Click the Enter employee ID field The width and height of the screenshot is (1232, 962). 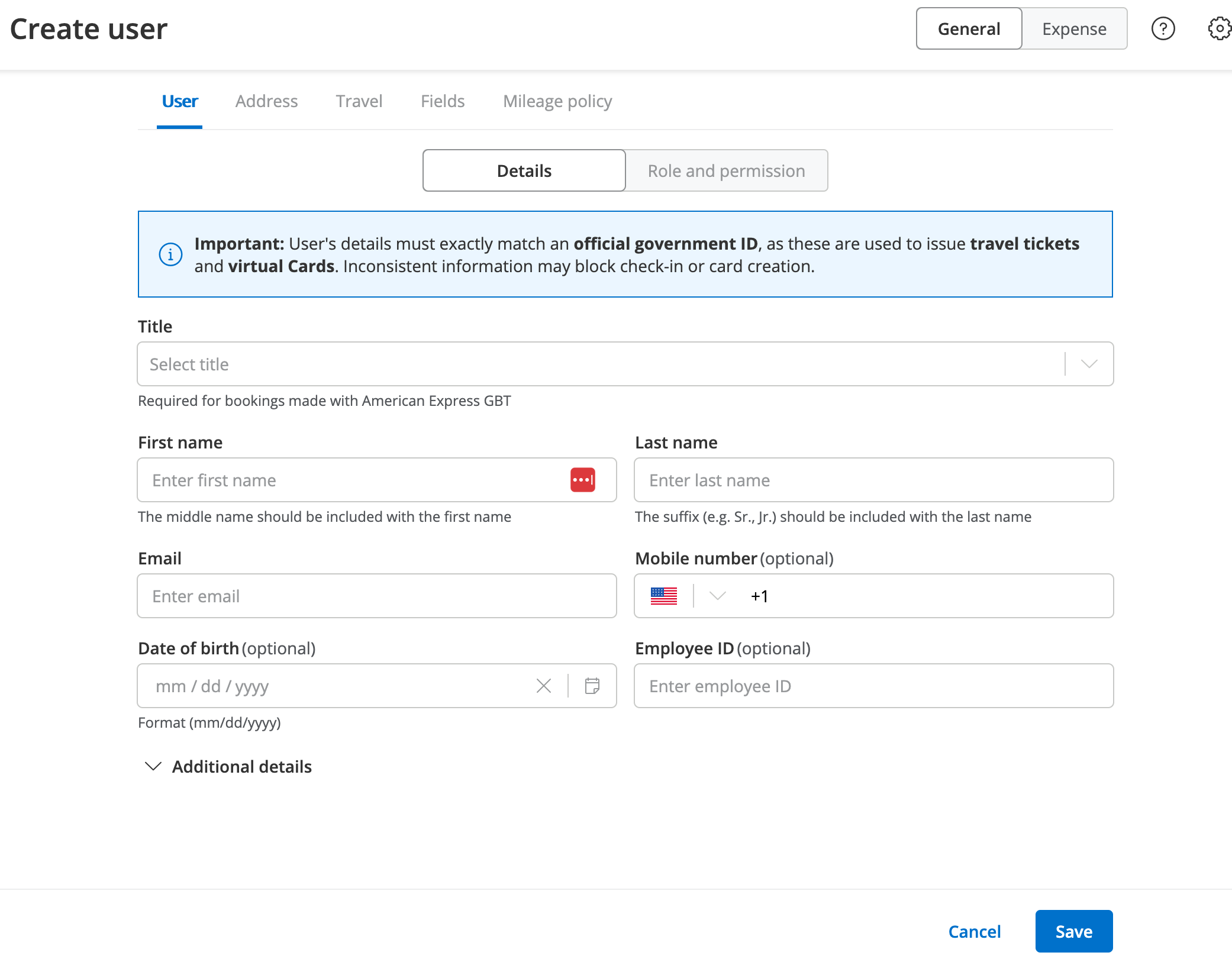point(873,686)
